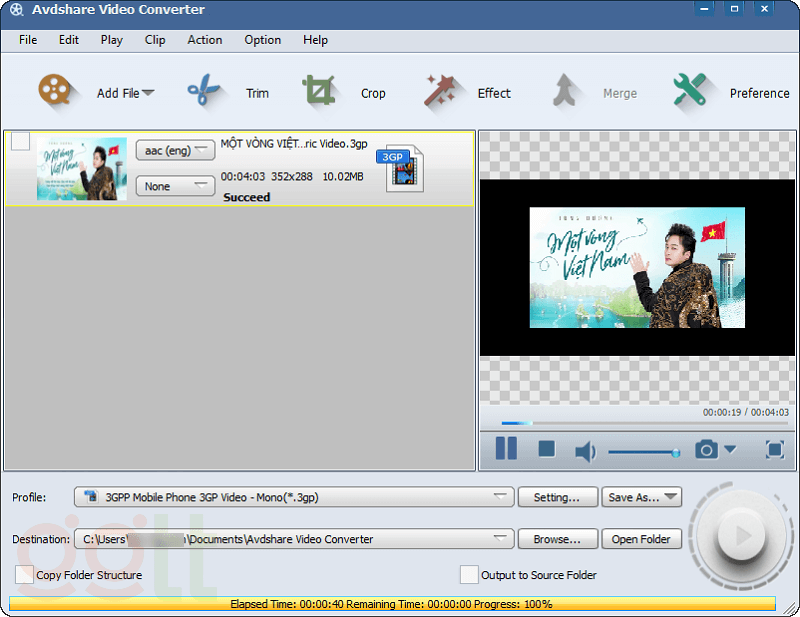Select the Trim scissors tool
The width and height of the screenshot is (800, 617).
204,92
